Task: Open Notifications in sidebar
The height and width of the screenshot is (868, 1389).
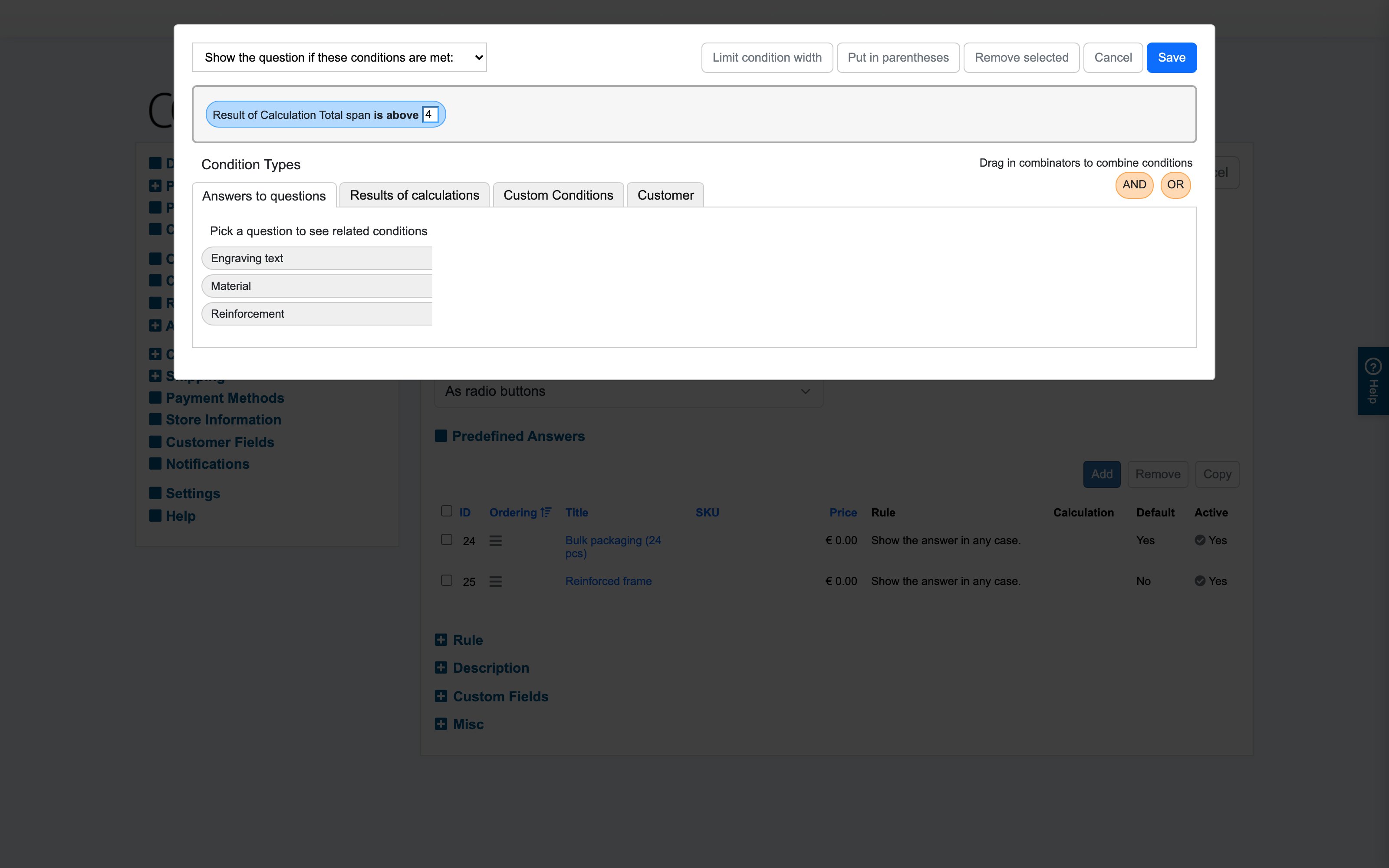Action: 207,464
